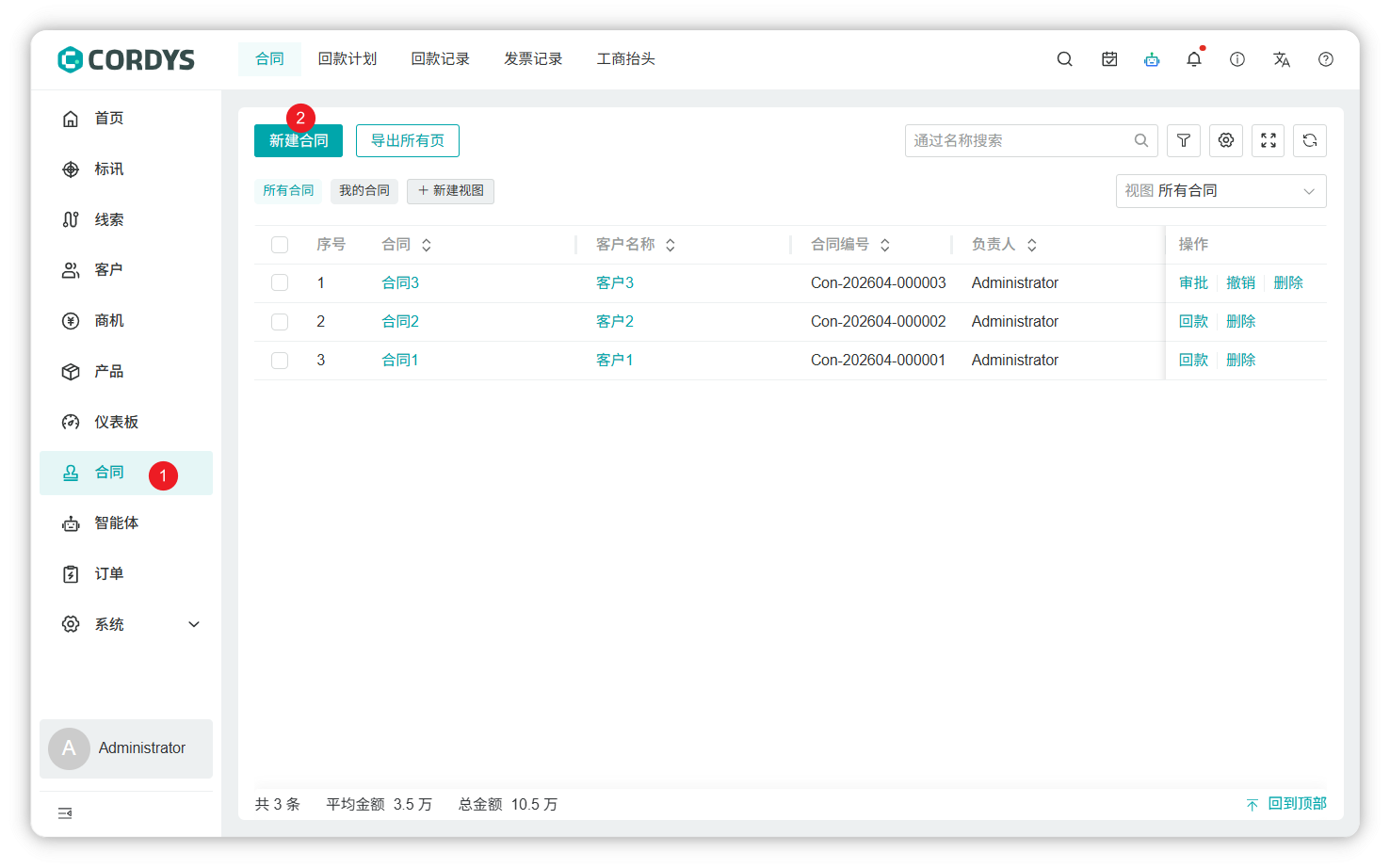The height and width of the screenshot is (868, 1390).
Task: Sort by the 负责人 column
Action: [x=1032, y=245]
